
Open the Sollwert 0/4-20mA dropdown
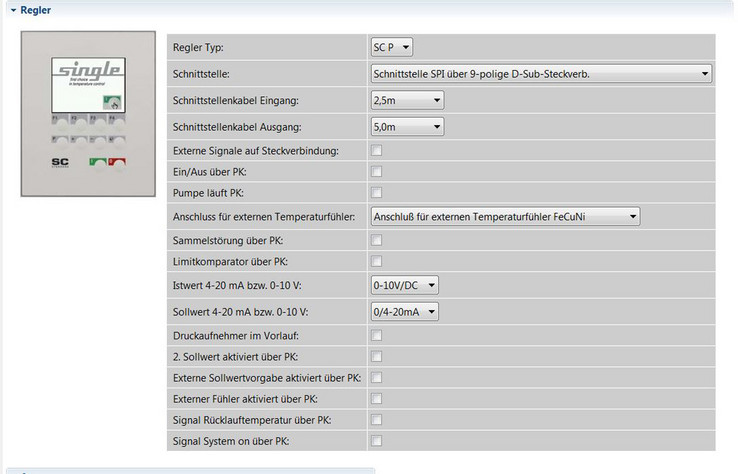point(405,312)
